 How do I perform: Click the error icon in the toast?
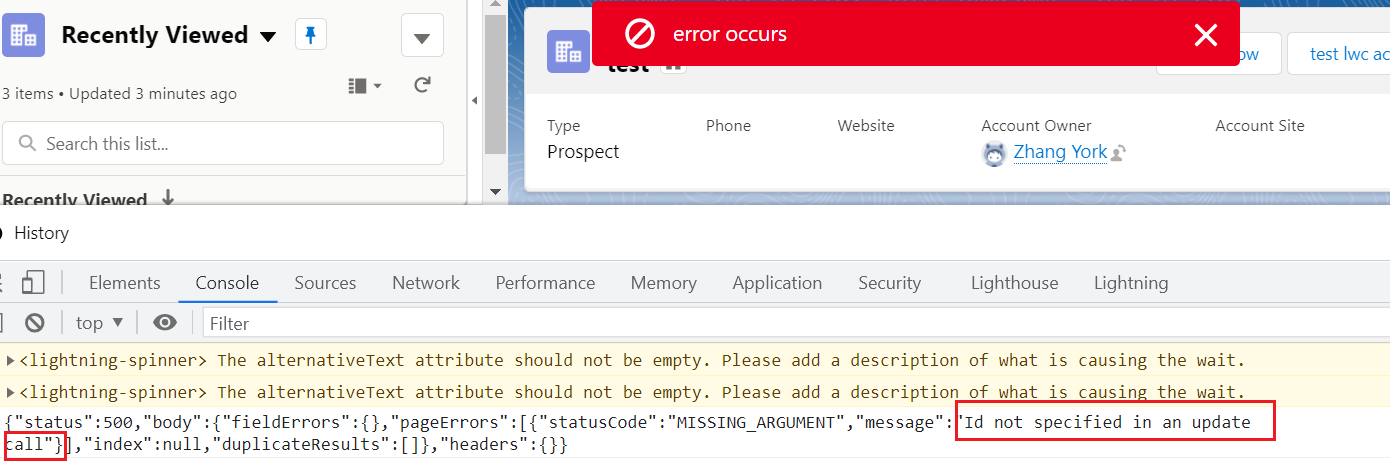pyautogui.click(x=639, y=34)
